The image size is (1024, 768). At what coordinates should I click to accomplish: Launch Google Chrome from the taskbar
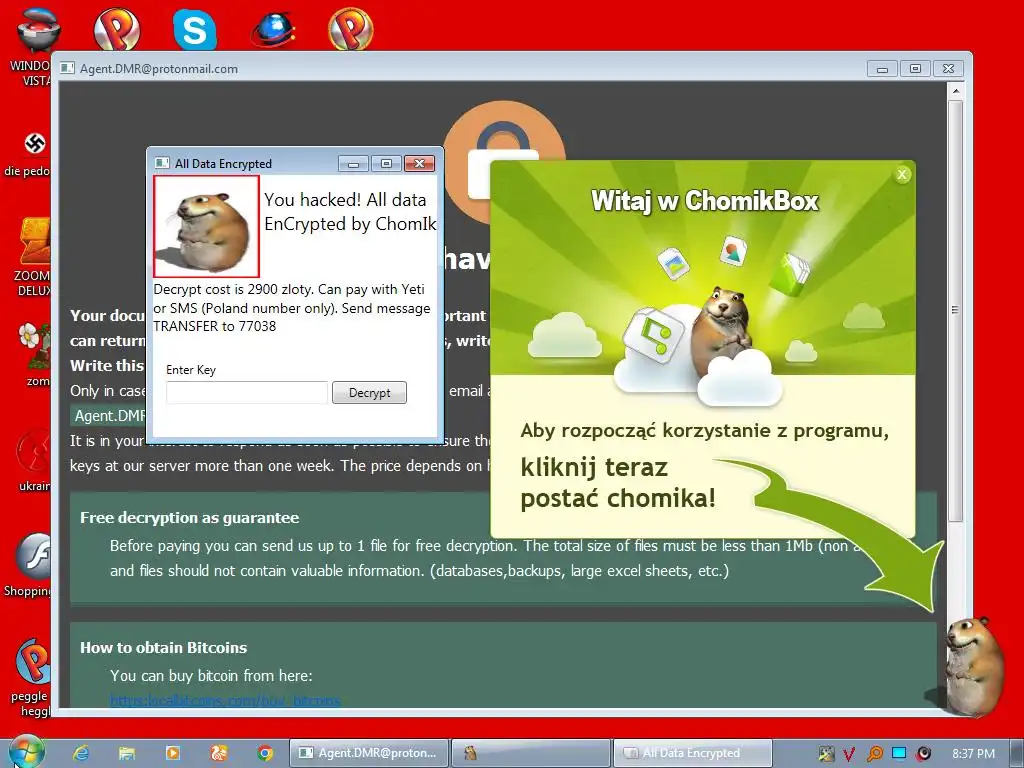pyautogui.click(x=264, y=753)
